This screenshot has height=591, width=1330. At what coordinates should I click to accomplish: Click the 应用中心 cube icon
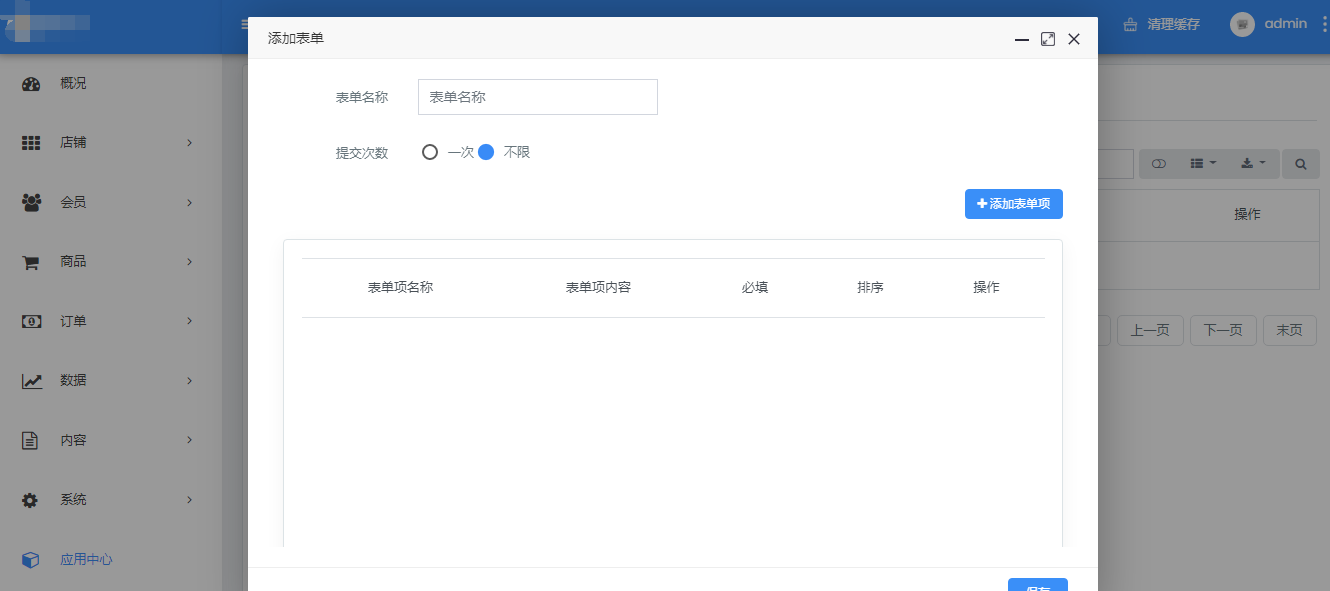[x=31, y=560]
